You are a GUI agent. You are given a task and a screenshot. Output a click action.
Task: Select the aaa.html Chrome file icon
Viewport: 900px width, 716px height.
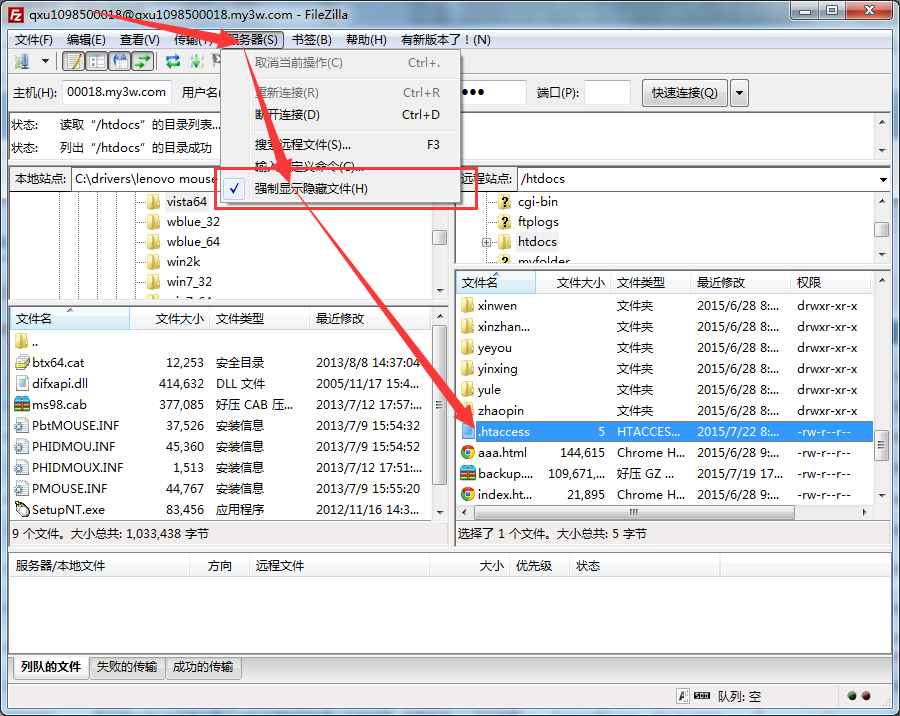468,453
